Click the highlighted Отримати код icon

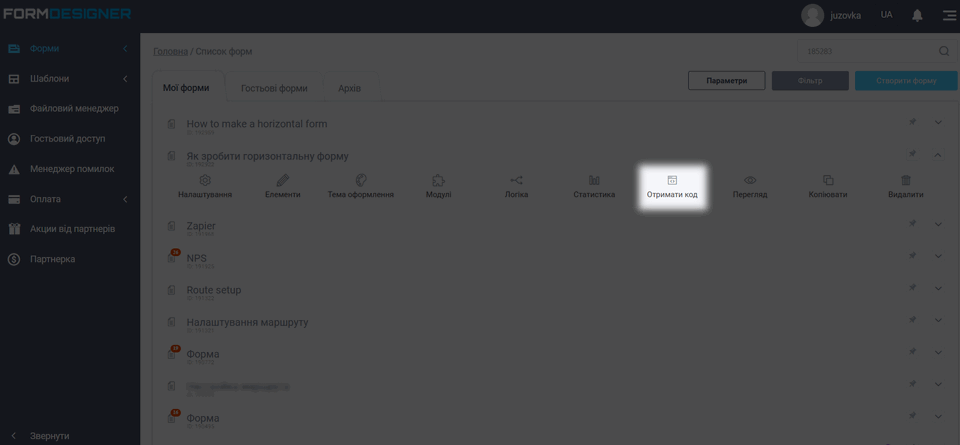click(672, 181)
